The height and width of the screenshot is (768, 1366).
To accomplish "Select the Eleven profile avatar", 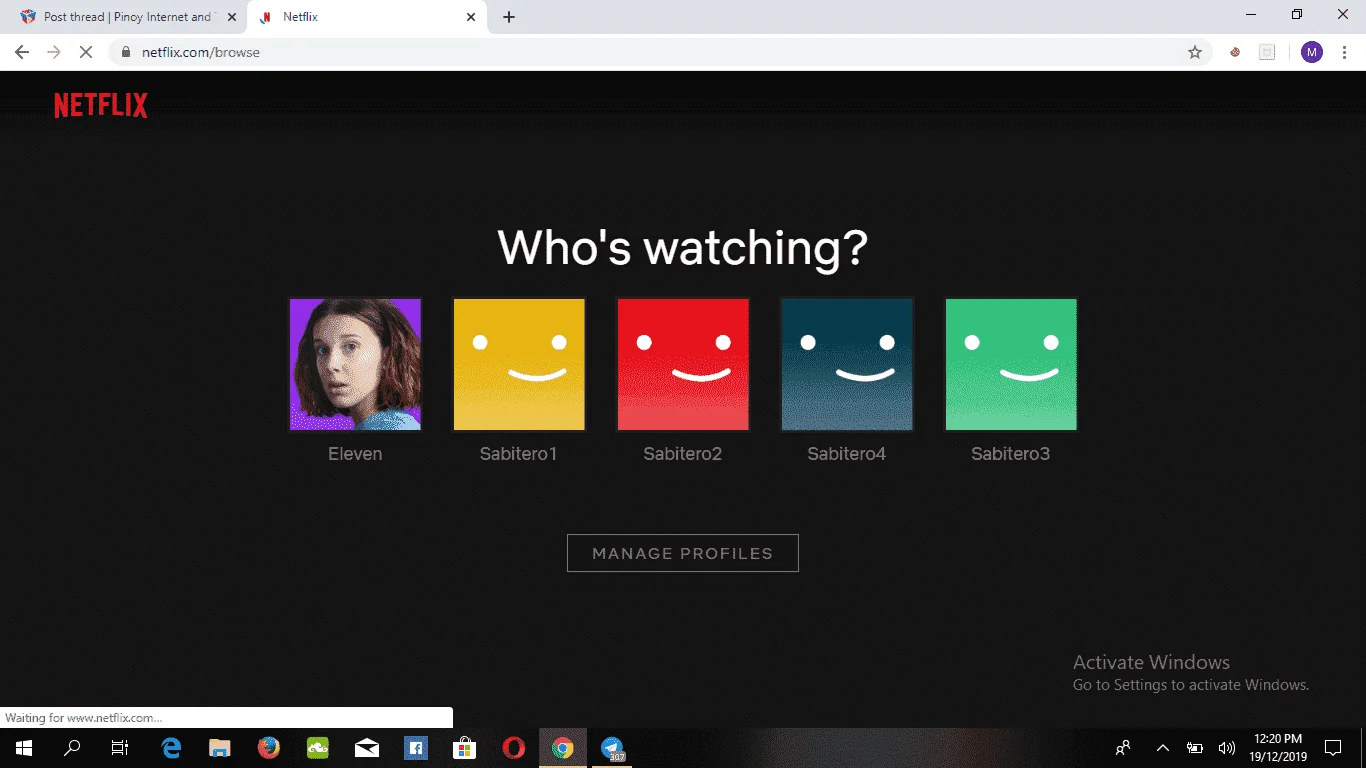I will [355, 364].
